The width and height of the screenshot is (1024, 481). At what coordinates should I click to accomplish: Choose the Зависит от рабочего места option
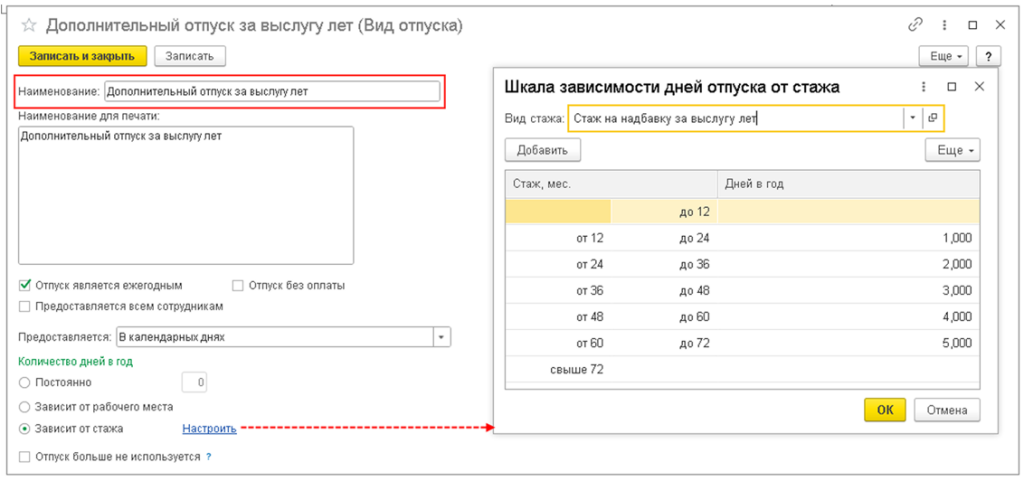click(25, 406)
